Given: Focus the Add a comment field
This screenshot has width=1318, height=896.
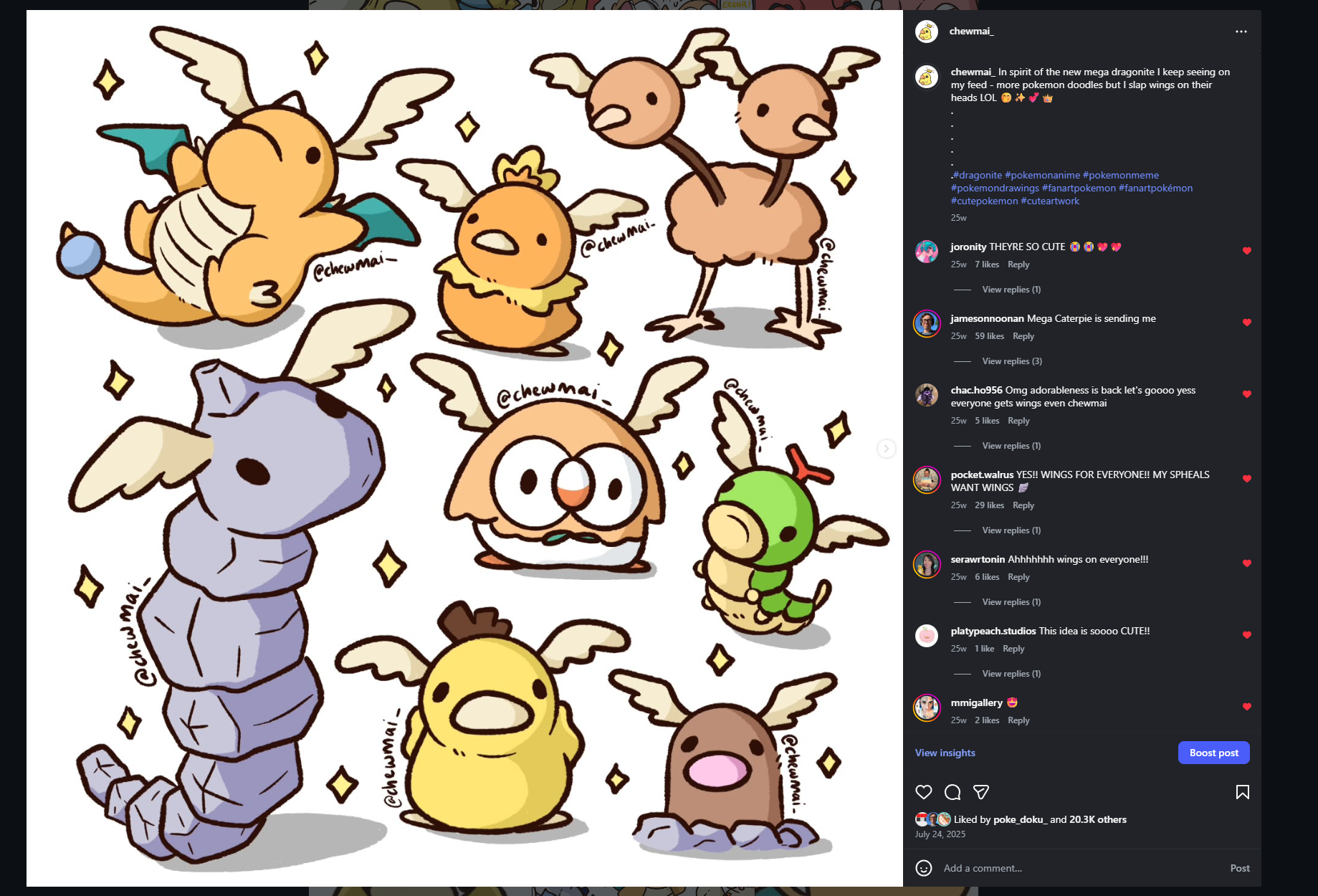Looking at the screenshot, I should point(1082,868).
